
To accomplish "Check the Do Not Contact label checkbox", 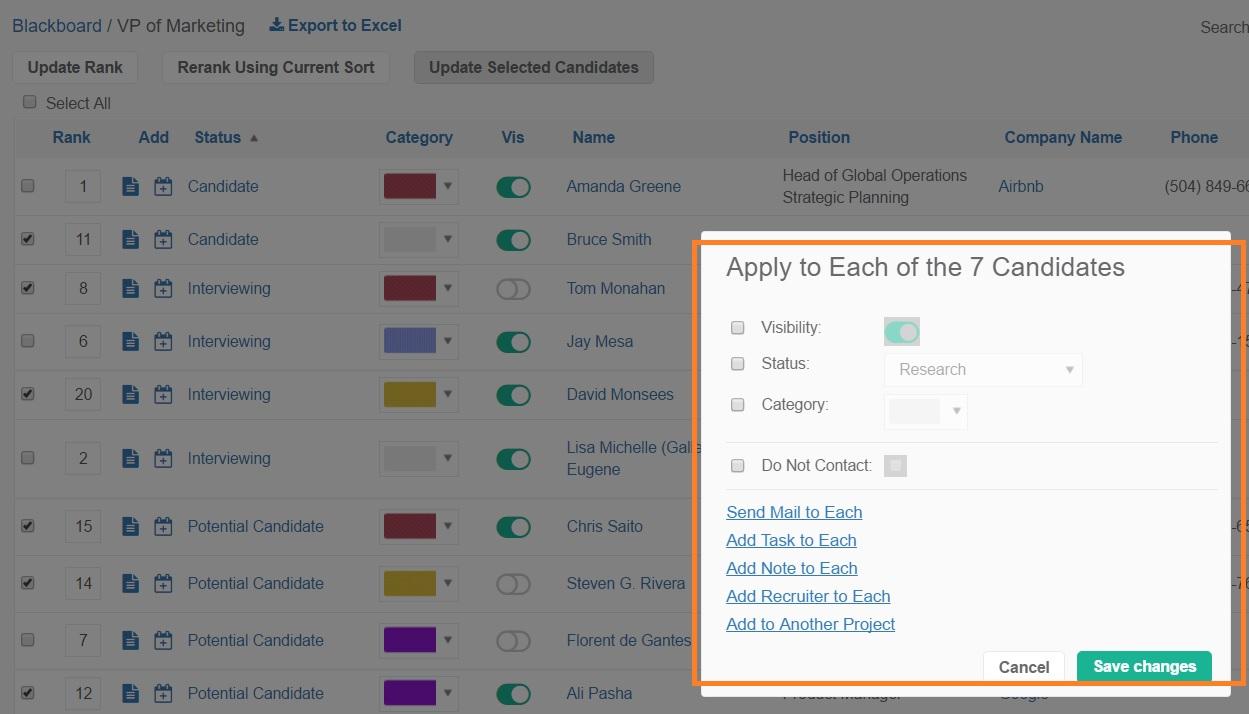I will [x=738, y=465].
